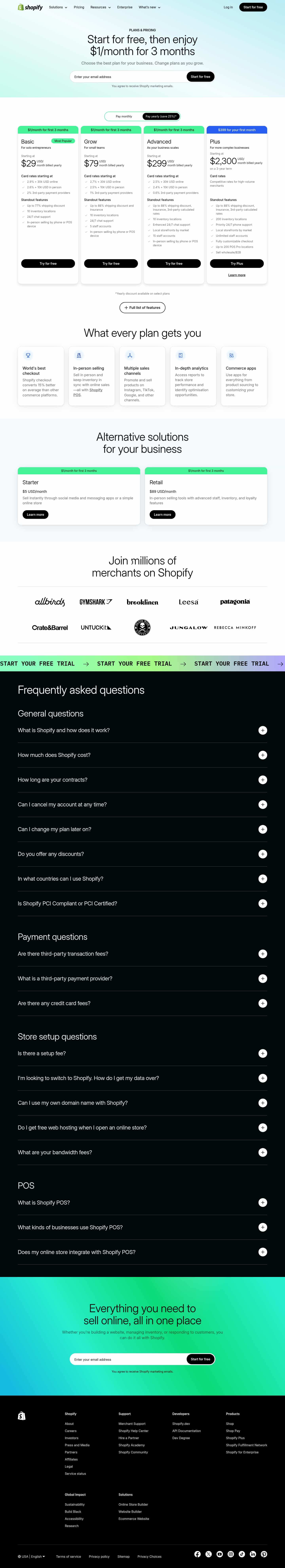The width and height of the screenshot is (285, 1568).
Task: Click the header Start for free button
Action: point(253,7)
